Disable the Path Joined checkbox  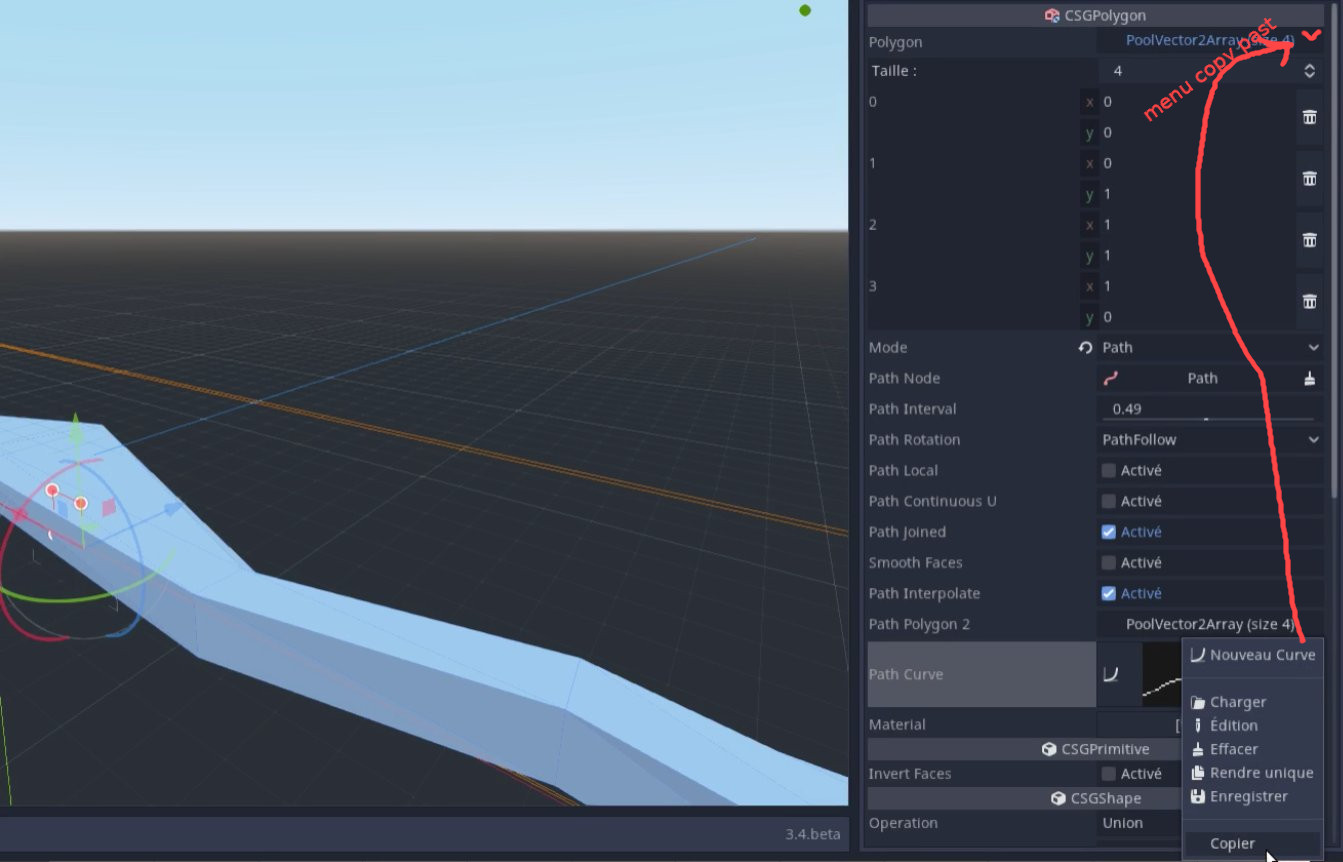1108,532
